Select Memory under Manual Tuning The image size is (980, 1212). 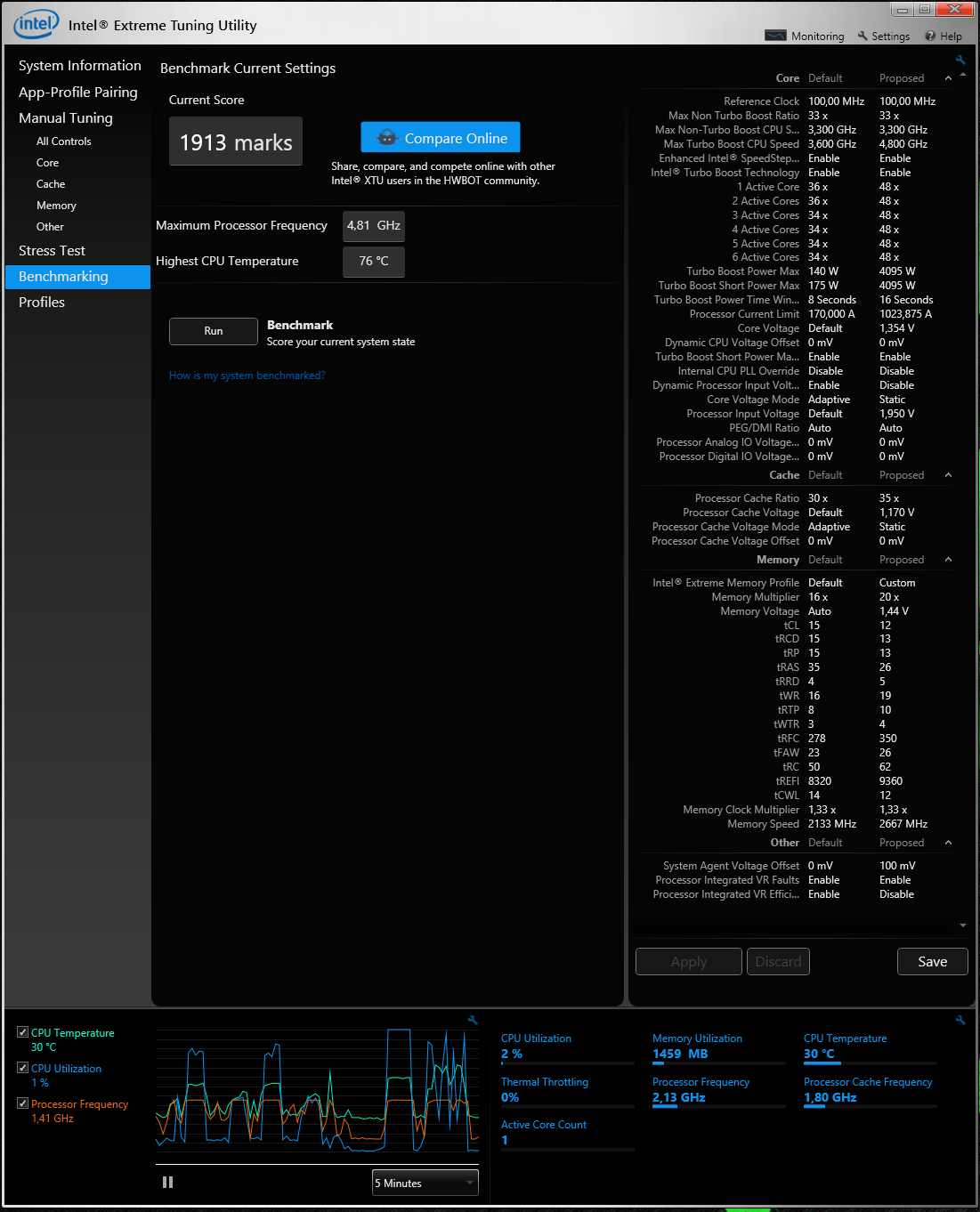[x=56, y=206]
